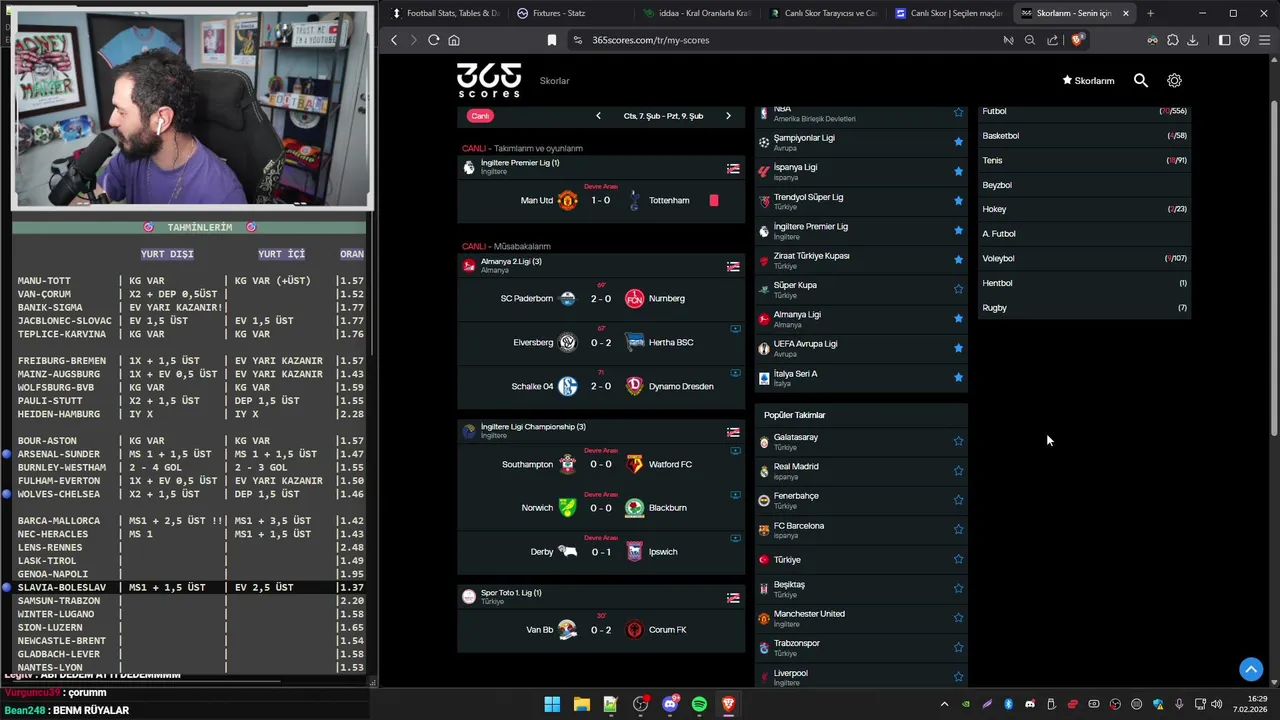Show hidden system tray icons chevron

(x=944, y=705)
